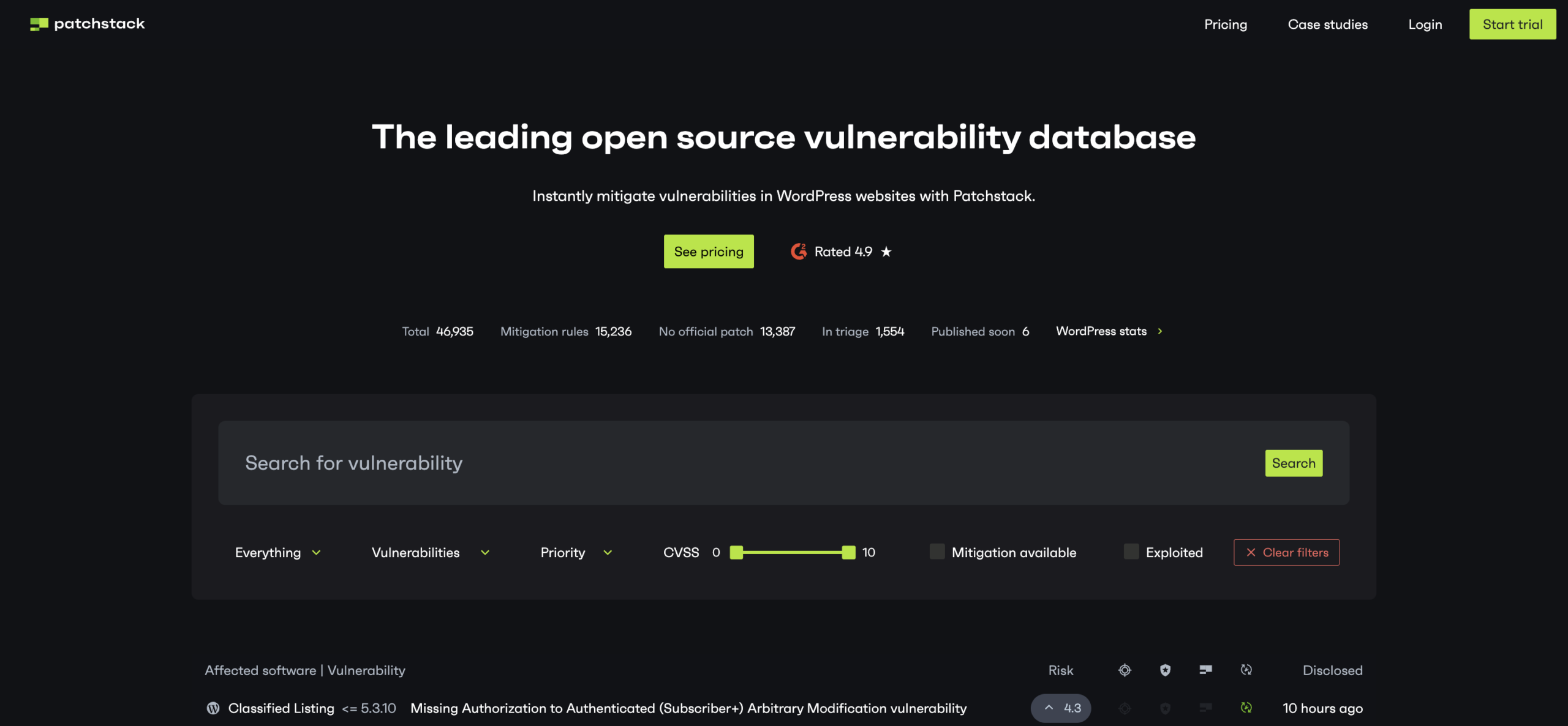
Task: Open the Everything dropdown
Action: click(278, 552)
